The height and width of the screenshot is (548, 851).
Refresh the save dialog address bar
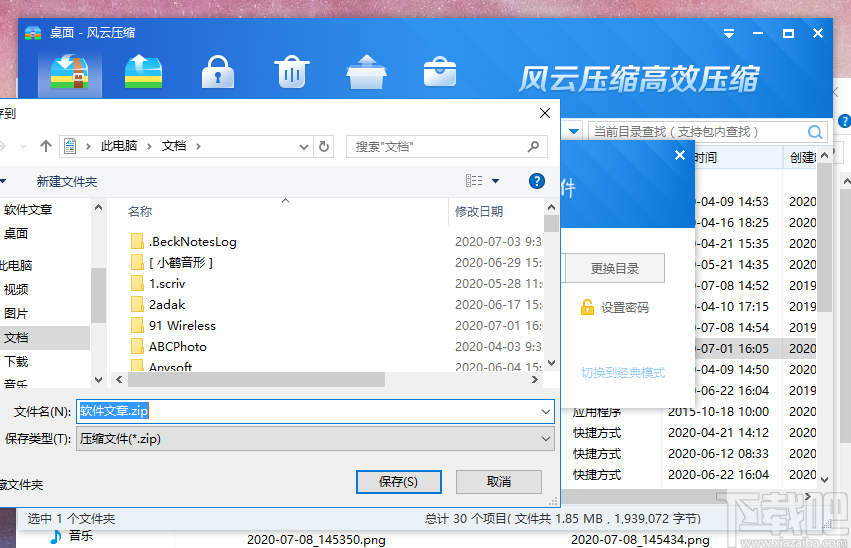coord(324,146)
